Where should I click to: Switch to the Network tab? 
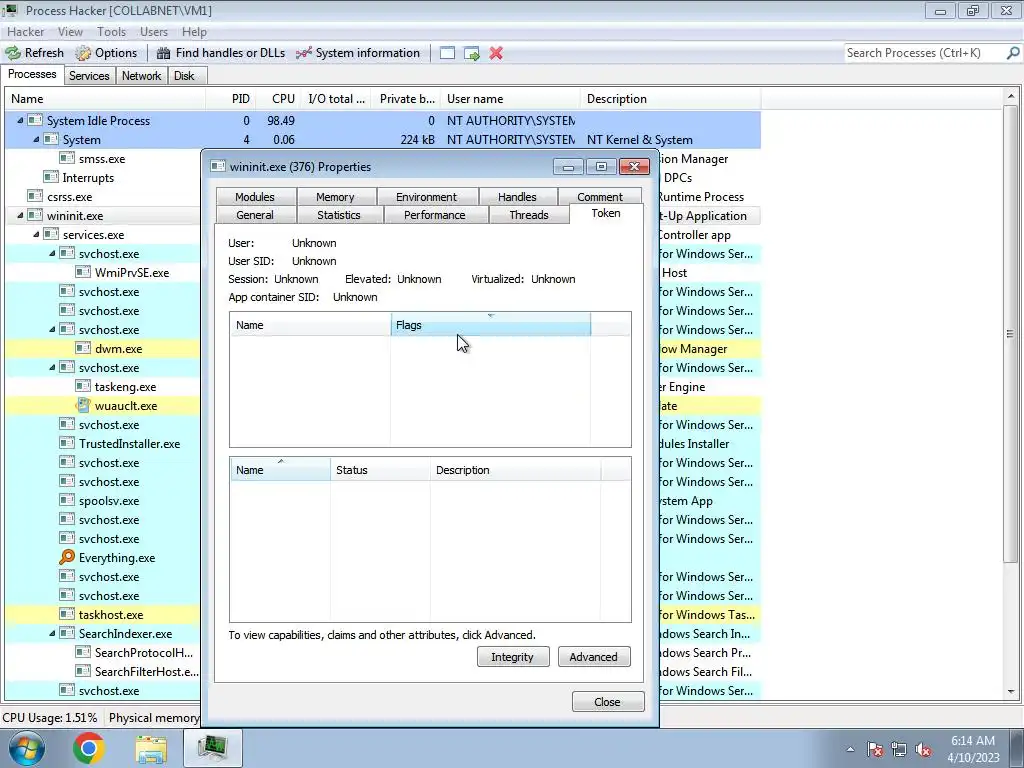click(141, 76)
